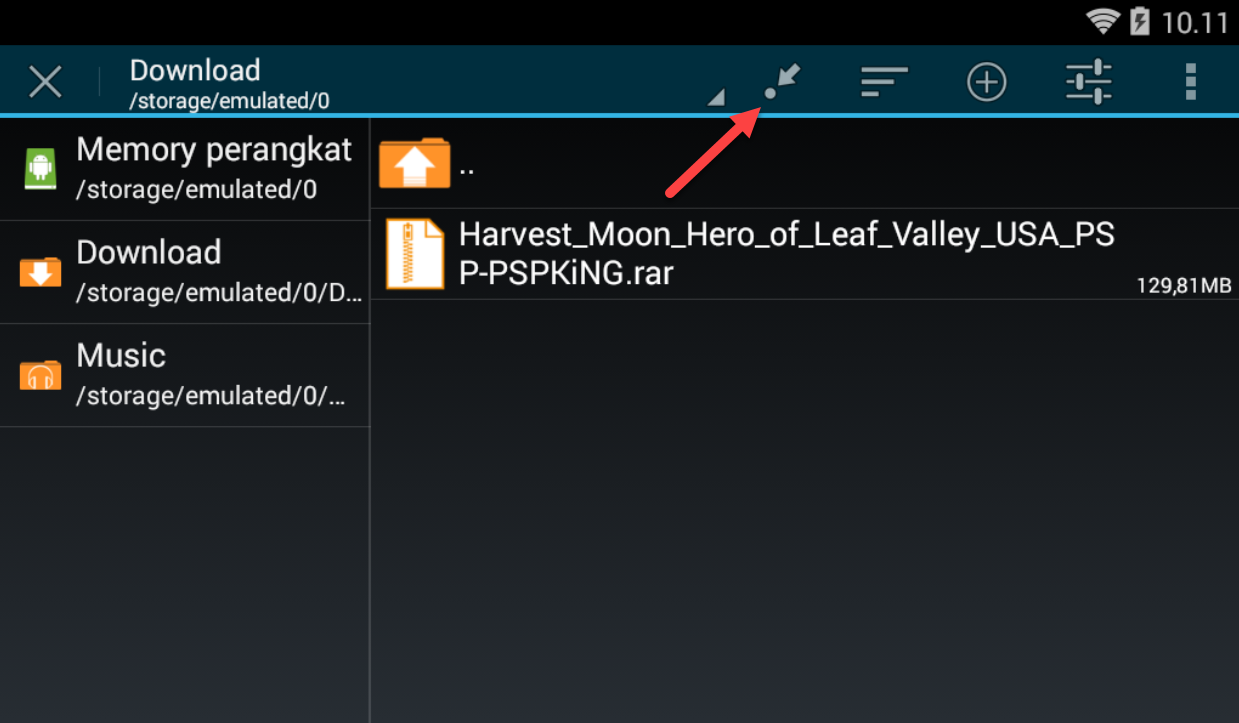This screenshot has height=723, width=1239.
Task: Tap the Wi-Fi status bar icon
Action: point(1104,21)
